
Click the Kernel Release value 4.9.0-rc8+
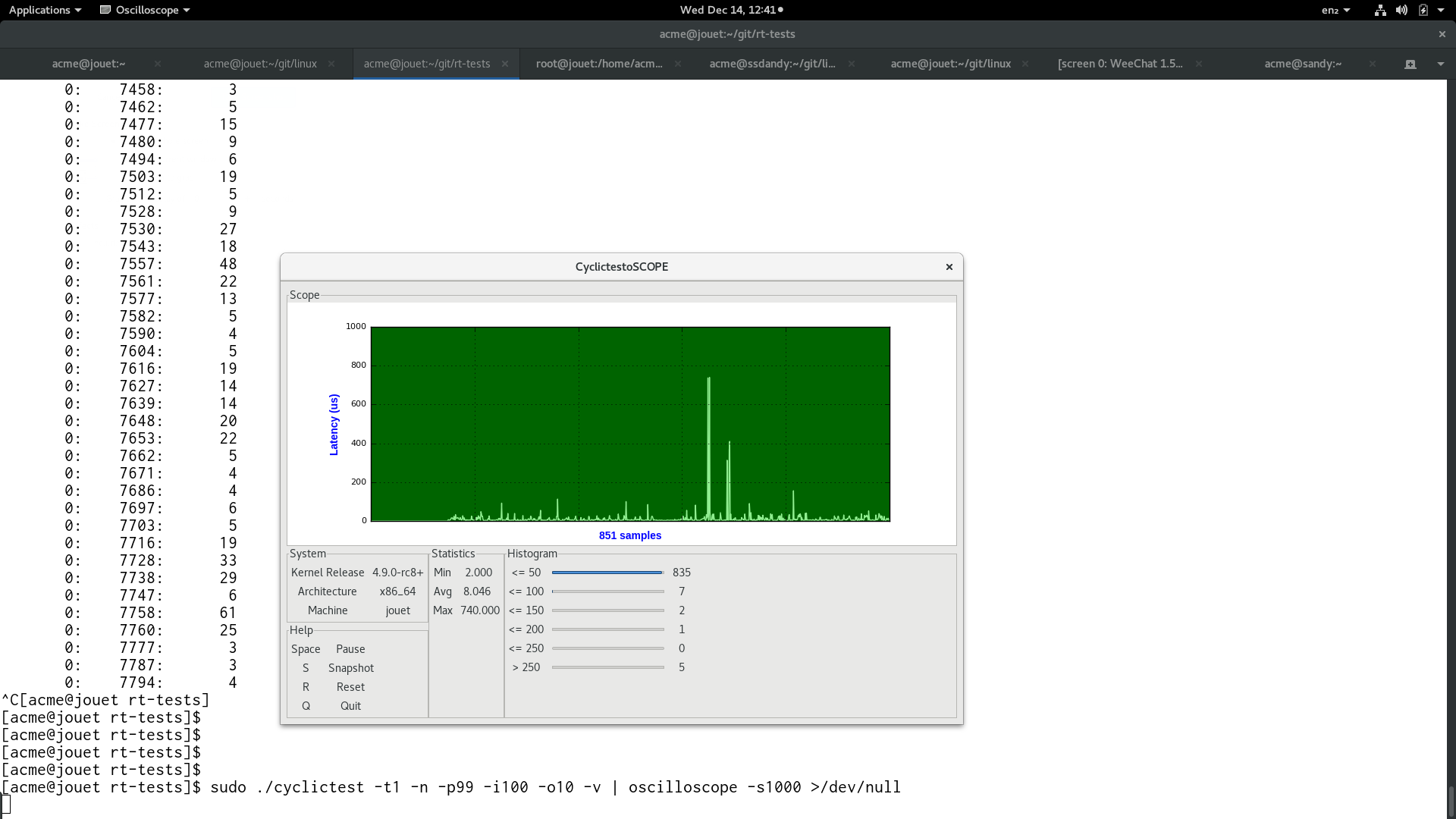pyautogui.click(x=397, y=573)
